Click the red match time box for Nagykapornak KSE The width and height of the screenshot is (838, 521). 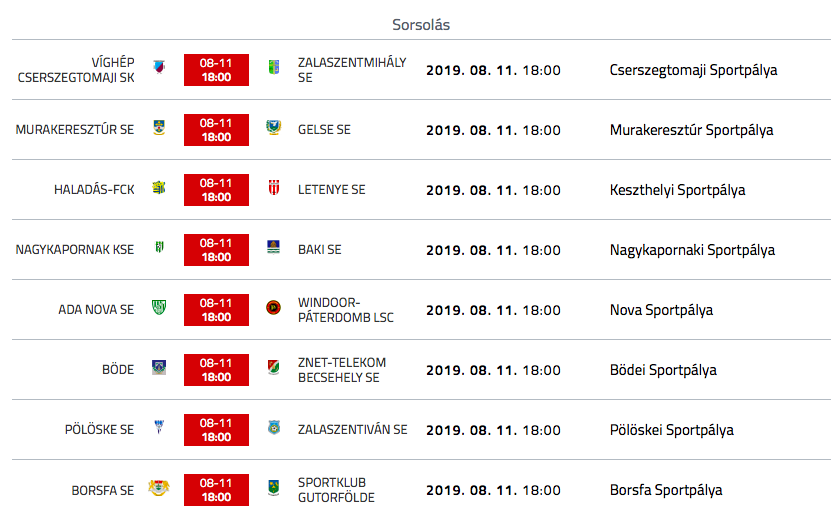click(216, 250)
